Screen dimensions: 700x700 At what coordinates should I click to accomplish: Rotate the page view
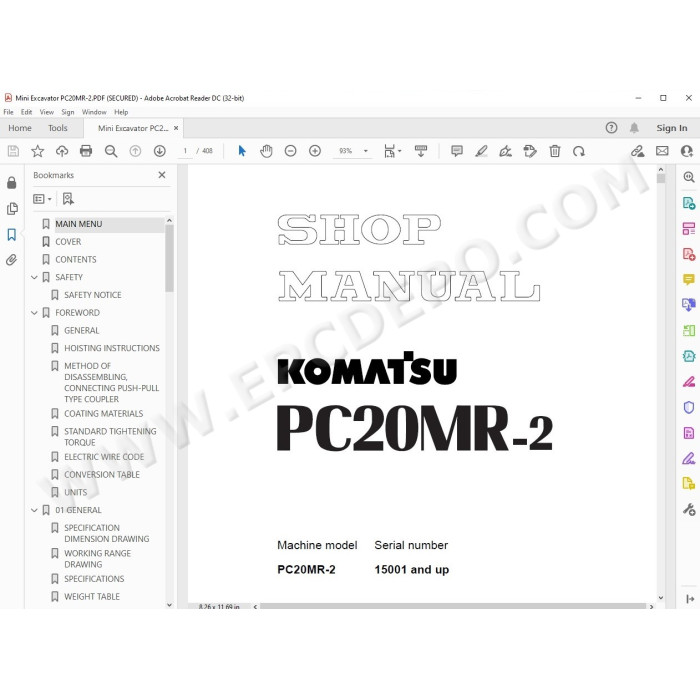(x=579, y=151)
